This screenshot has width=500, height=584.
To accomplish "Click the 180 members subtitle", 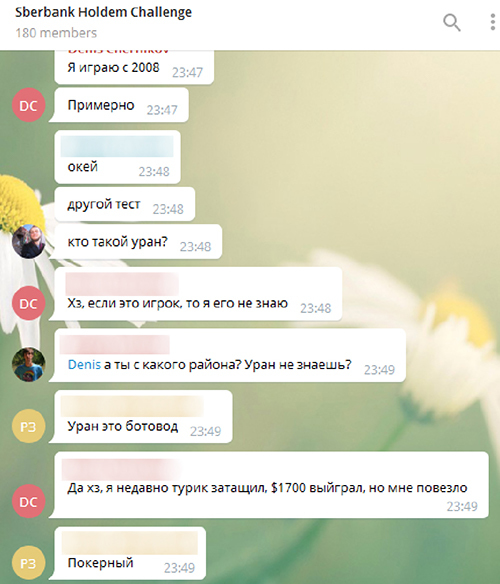I will [x=56, y=33].
